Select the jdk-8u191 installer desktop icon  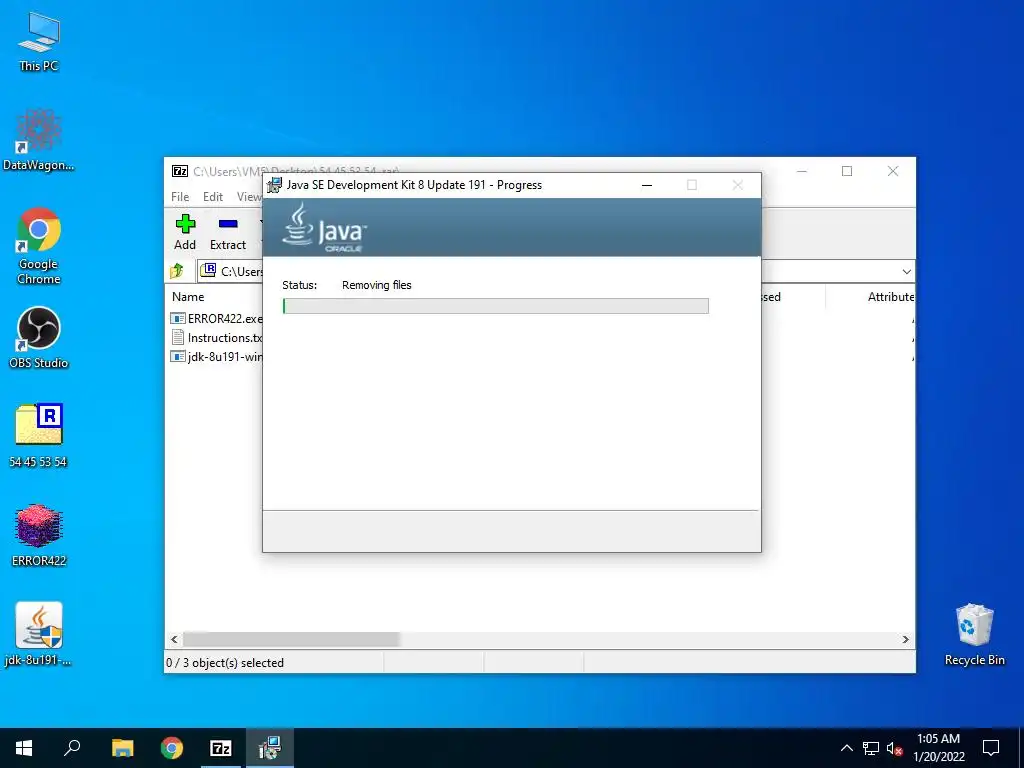[x=39, y=633]
